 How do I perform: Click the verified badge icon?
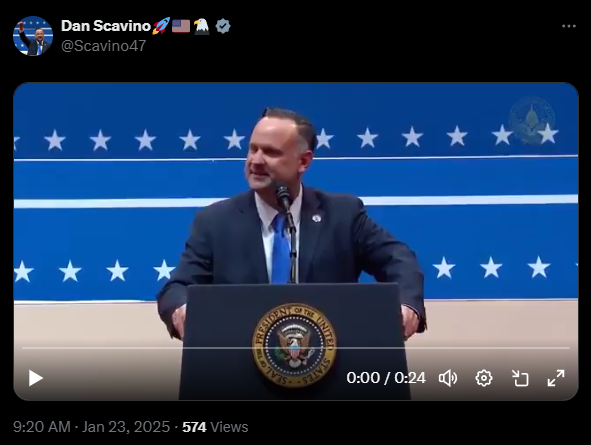(223, 26)
